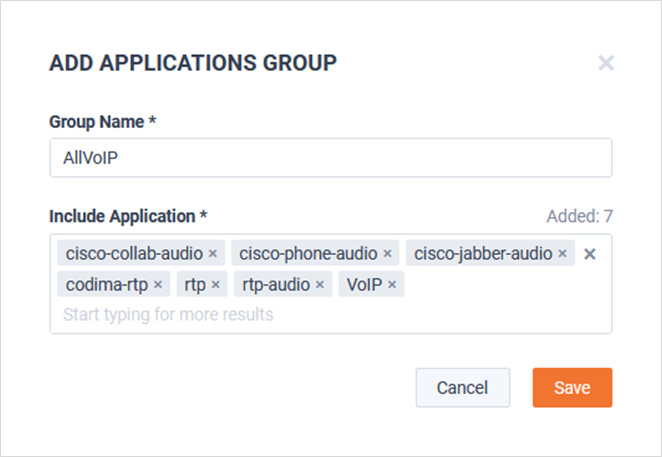This screenshot has height=457, width=662.
Task: Select the cisco-jabber-audio chip label
Action: (483, 254)
